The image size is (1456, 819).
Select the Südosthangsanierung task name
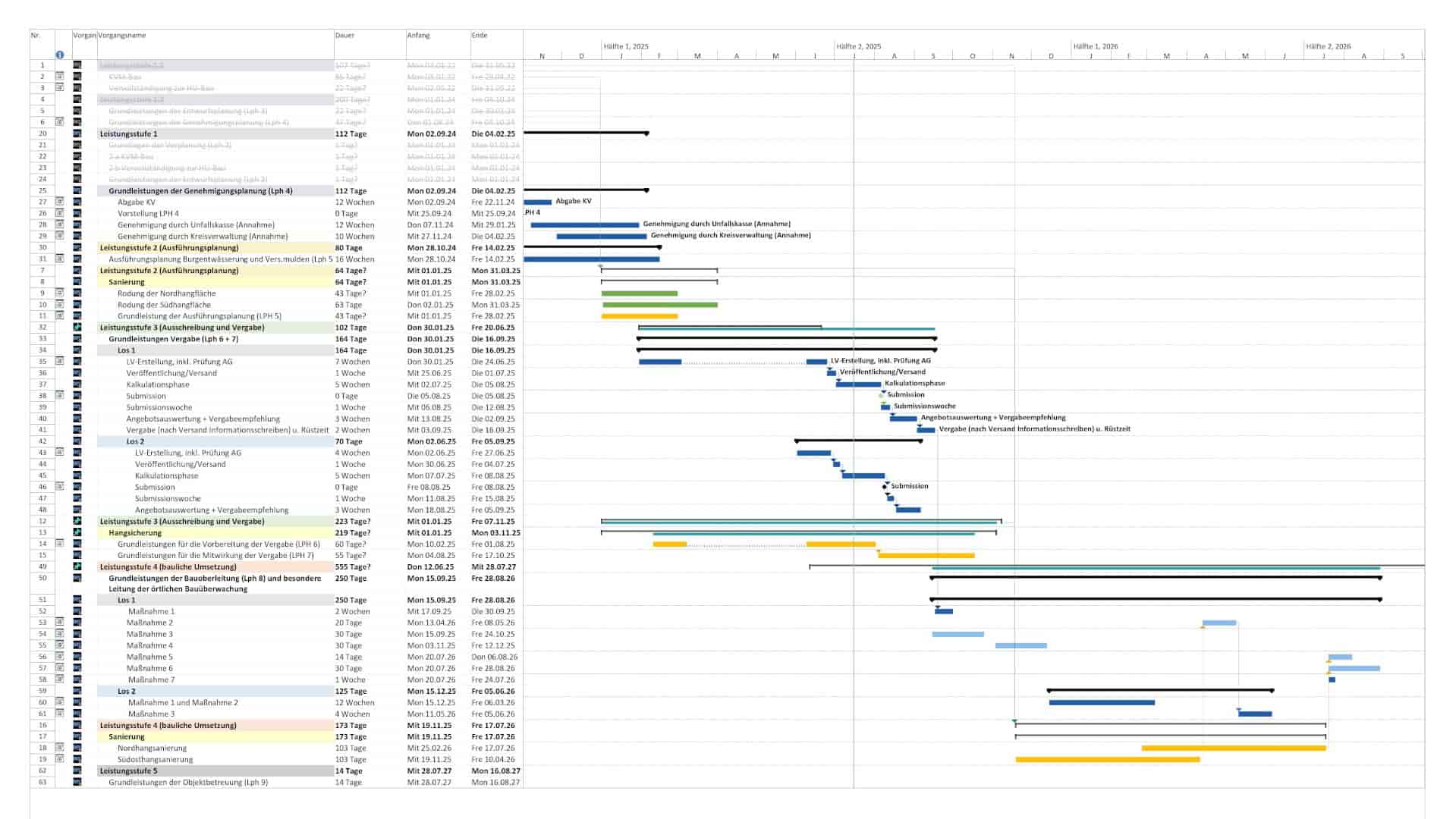click(155, 760)
